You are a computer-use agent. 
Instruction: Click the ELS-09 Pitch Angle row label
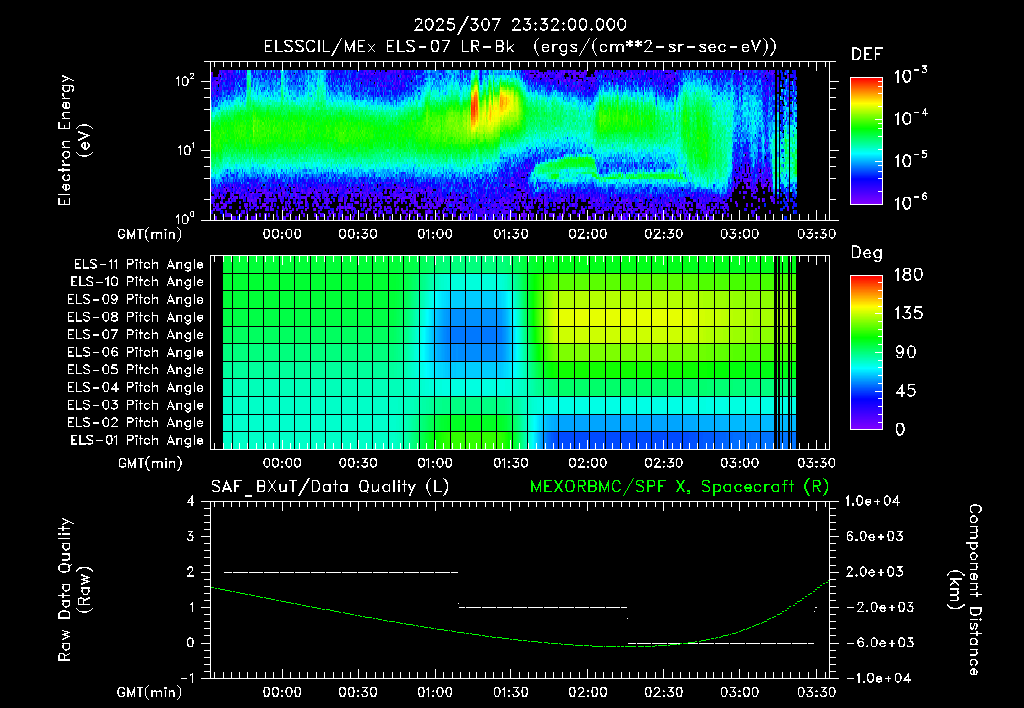click(x=136, y=300)
